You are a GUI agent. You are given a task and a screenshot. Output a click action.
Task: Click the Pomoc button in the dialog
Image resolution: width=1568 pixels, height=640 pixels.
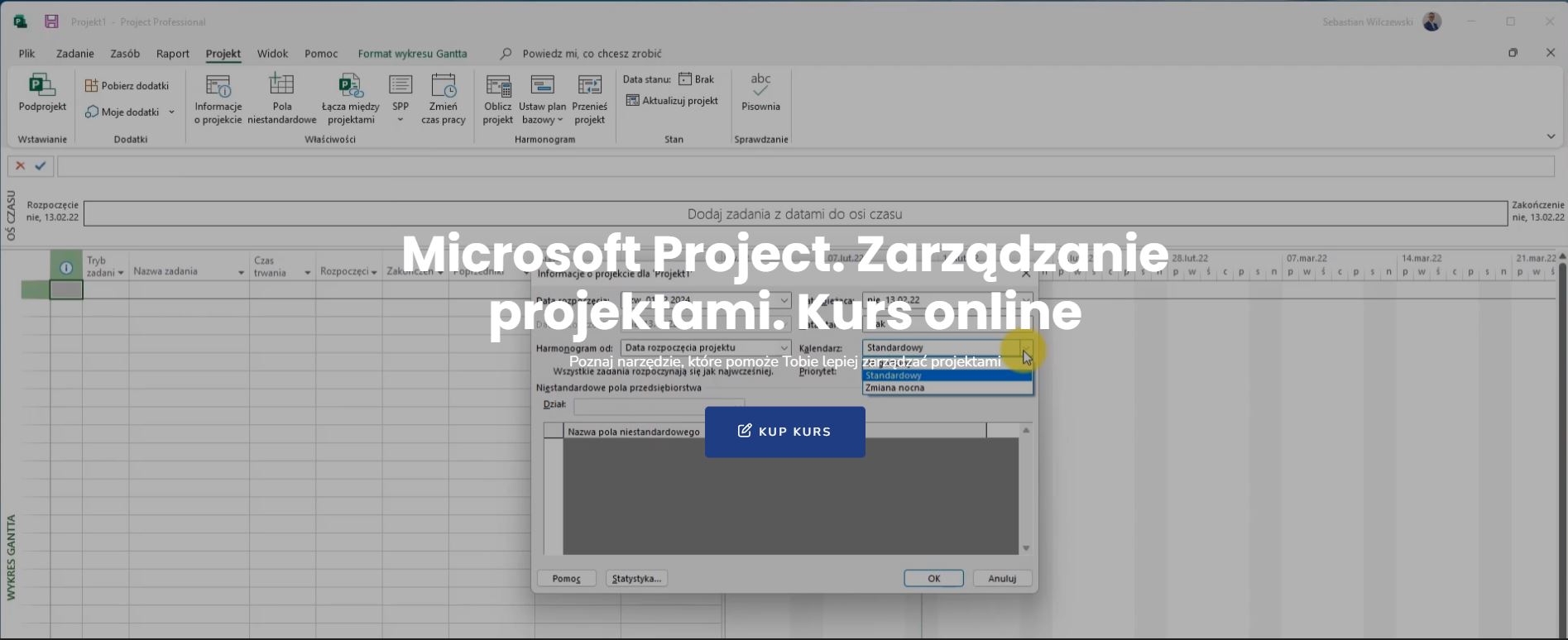(x=566, y=579)
